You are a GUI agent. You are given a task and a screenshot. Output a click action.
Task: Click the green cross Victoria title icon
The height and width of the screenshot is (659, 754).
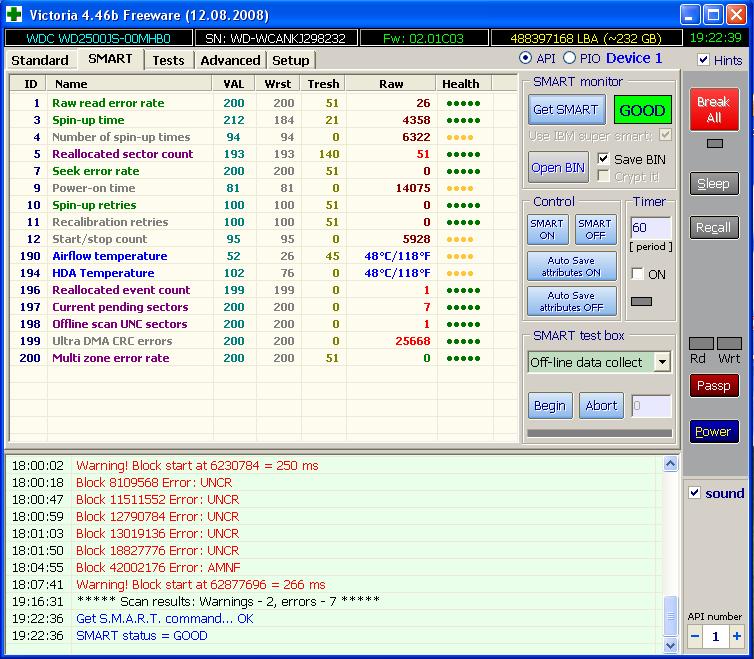pos(14,14)
